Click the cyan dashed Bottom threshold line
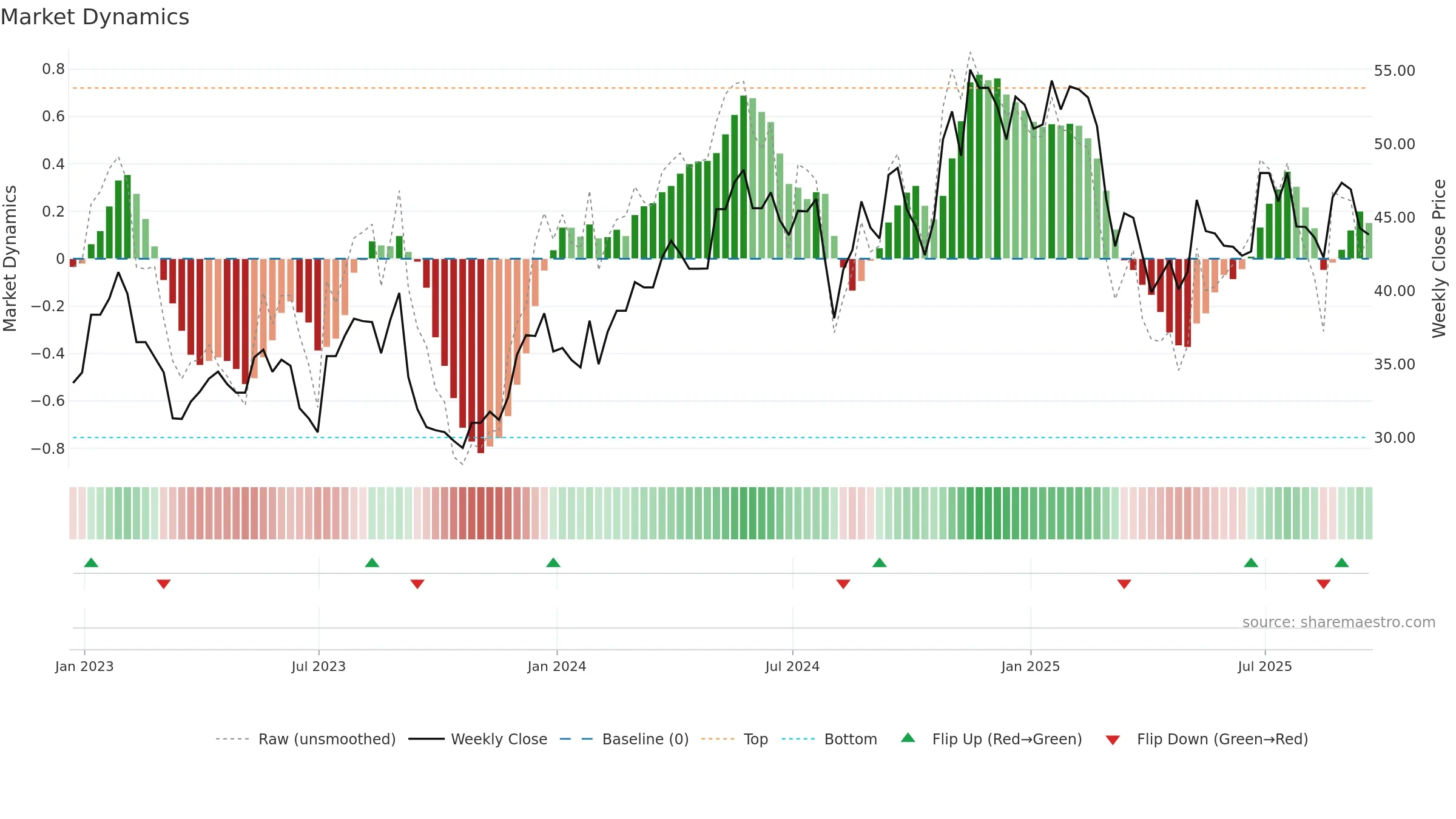The width and height of the screenshot is (1456, 819). click(x=719, y=437)
